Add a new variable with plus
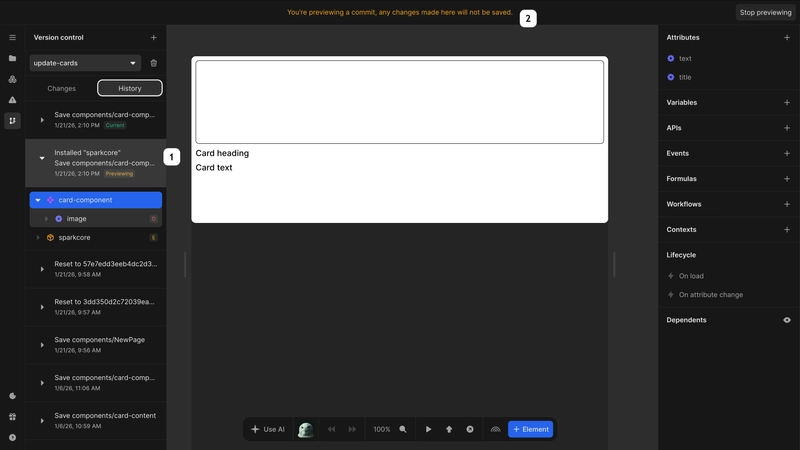This screenshot has width=800, height=450. coord(787,103)
